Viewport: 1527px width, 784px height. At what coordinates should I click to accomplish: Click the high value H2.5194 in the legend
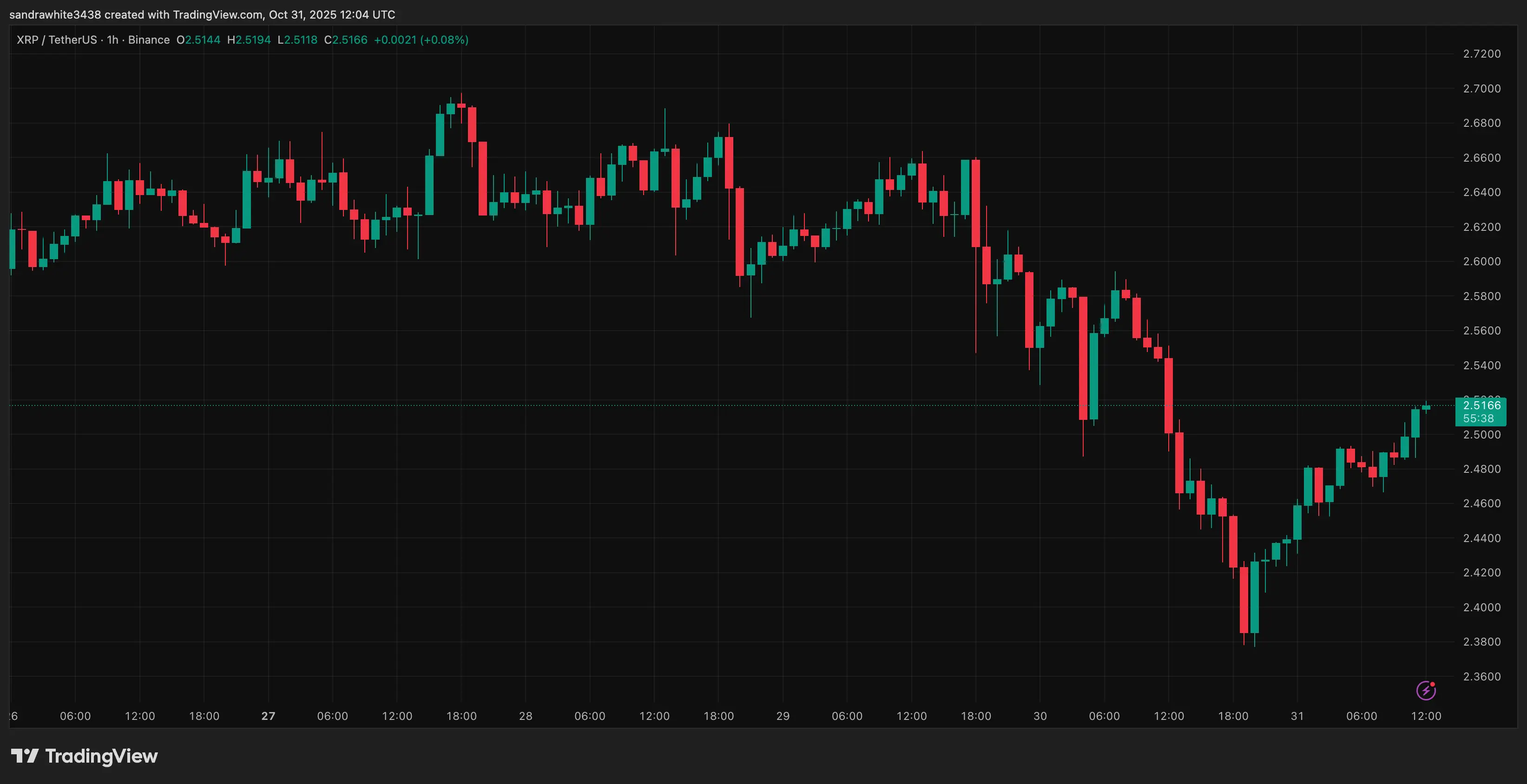coord(249,39)
